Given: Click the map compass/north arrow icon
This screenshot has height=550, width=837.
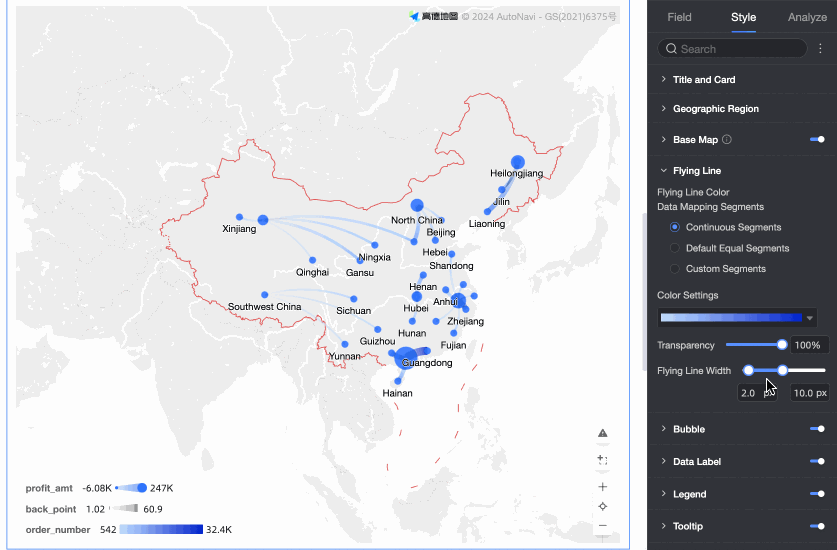Looking at the screenshot, I should pos(603,433).
